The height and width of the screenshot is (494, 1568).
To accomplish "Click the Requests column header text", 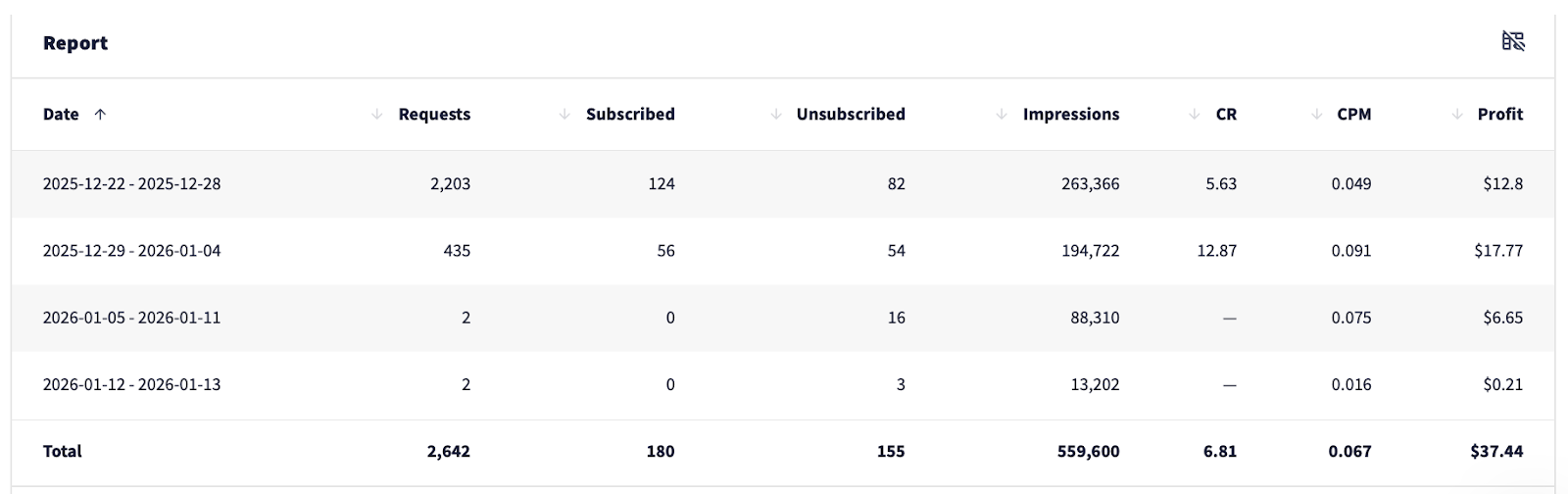I will point(434,115).
